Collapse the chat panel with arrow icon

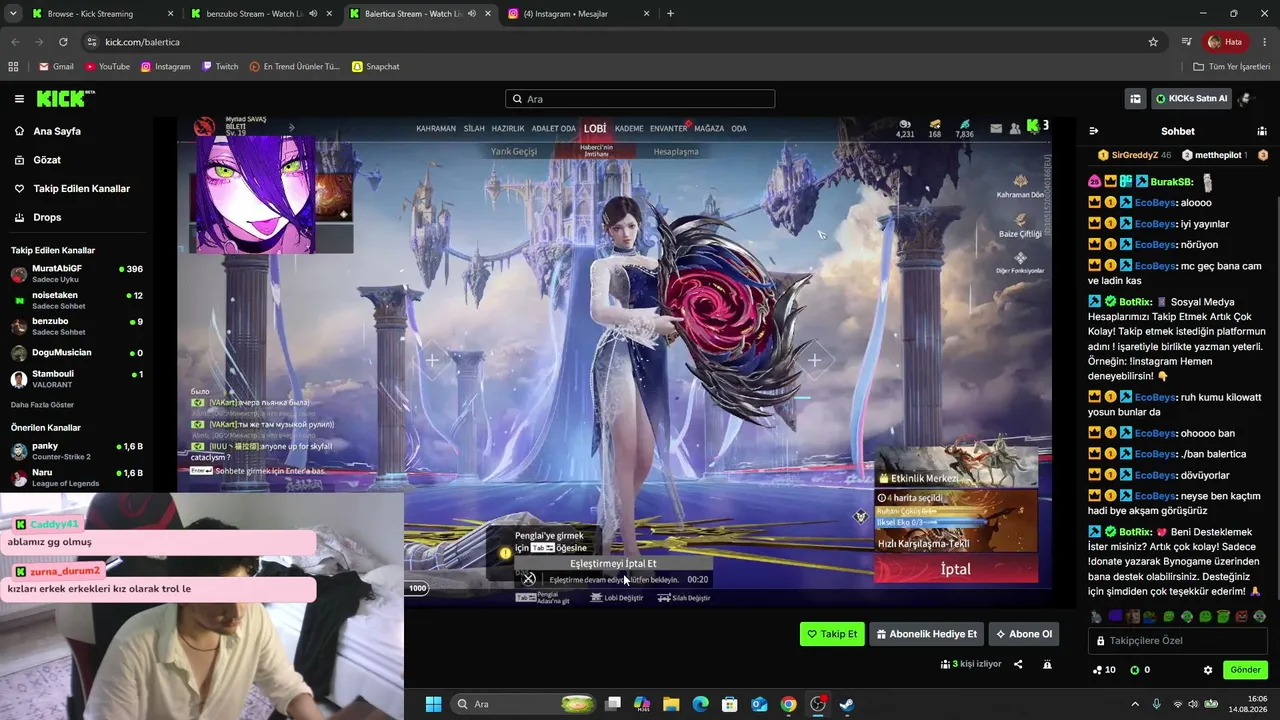(x=1094, y=131)
